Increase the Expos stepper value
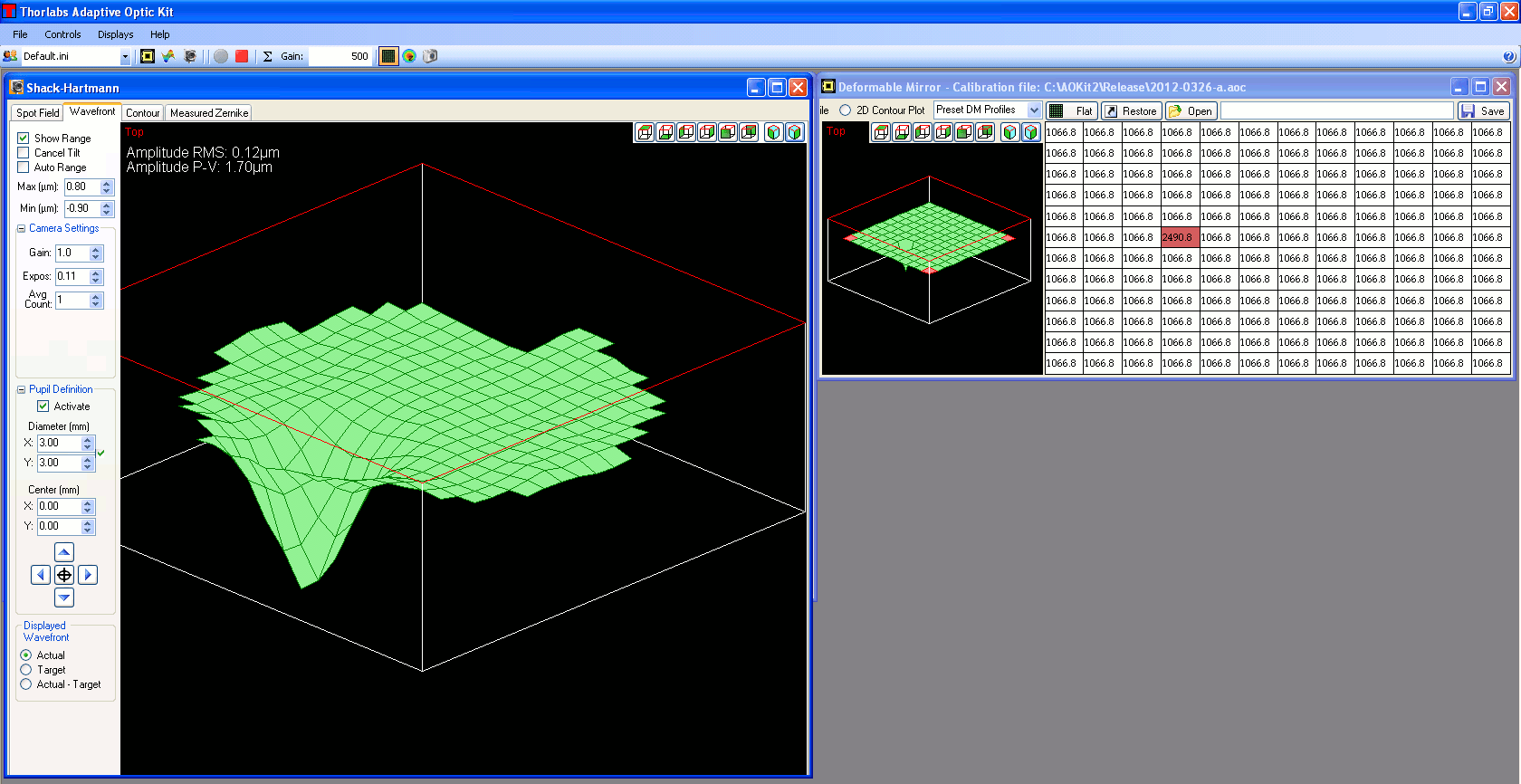1521x784 pixels. click(96, 273)
